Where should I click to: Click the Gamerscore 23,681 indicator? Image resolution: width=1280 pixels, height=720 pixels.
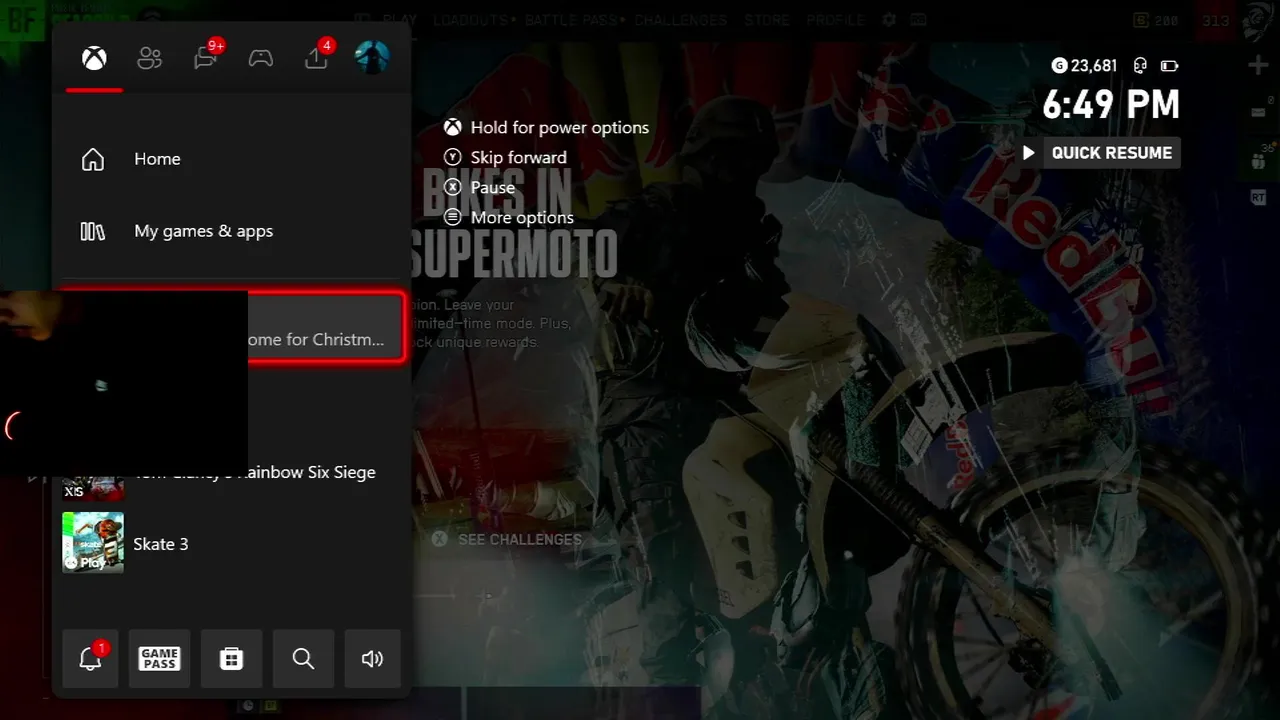pyautogui.click(x=1085, y=66)
